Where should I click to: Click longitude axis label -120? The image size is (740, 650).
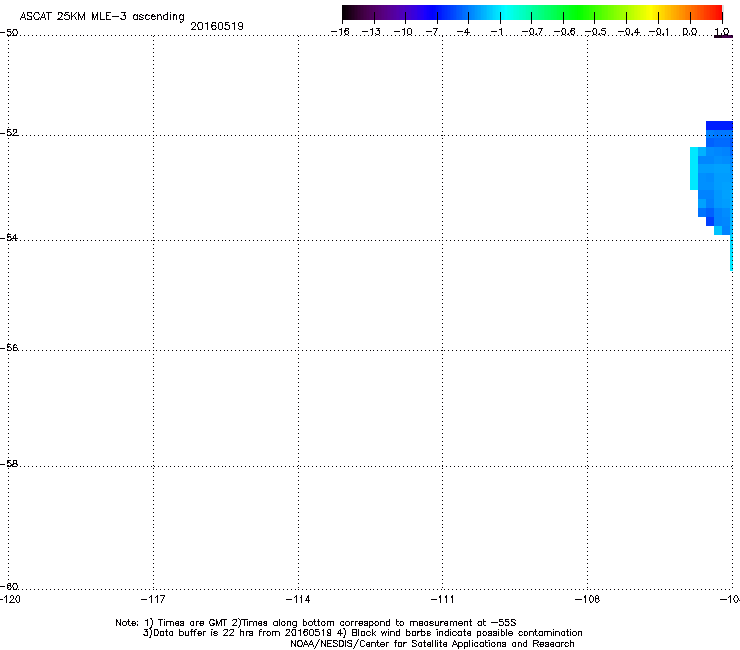point(10,599)
